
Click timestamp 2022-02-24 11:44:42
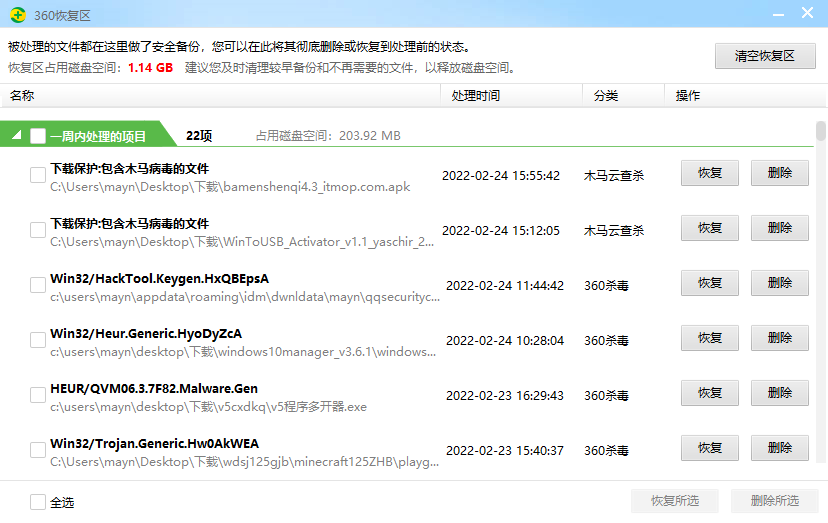click(x=505, y=286)
